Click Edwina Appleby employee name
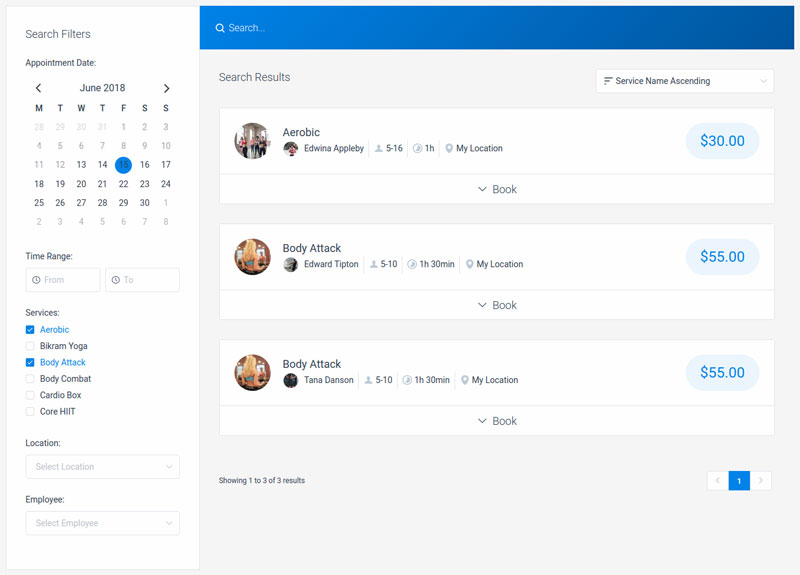This screenshot has height=575, width=800. [334, 148]
